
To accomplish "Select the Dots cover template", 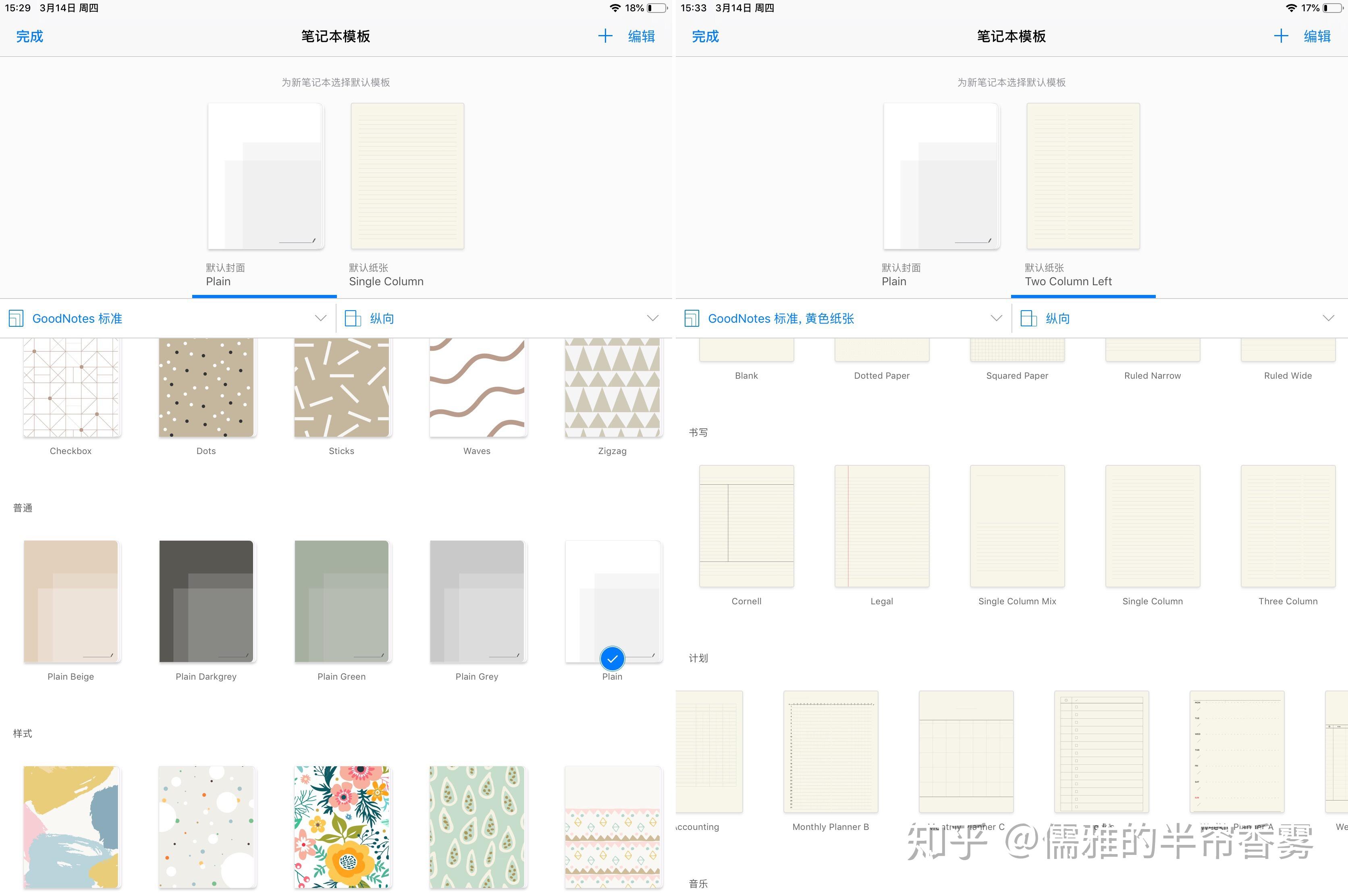I will point(206,386).
